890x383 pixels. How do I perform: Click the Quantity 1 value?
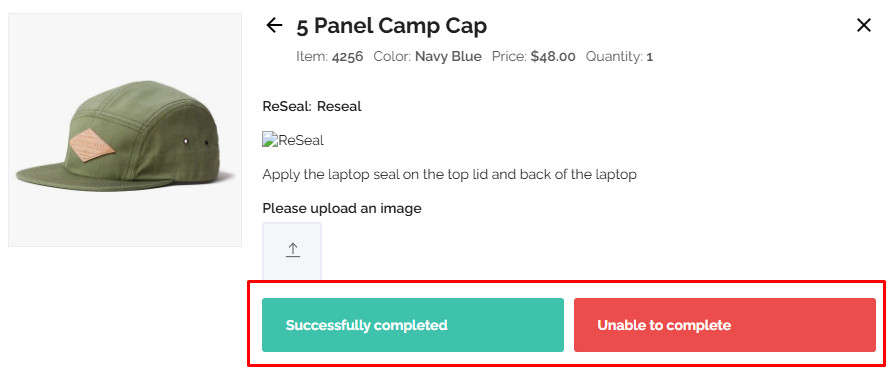(x=650, y=57)
